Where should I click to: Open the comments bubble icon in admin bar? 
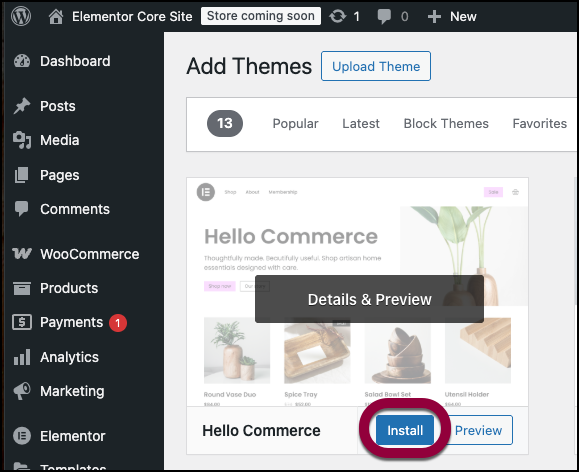tap(384, 17)
